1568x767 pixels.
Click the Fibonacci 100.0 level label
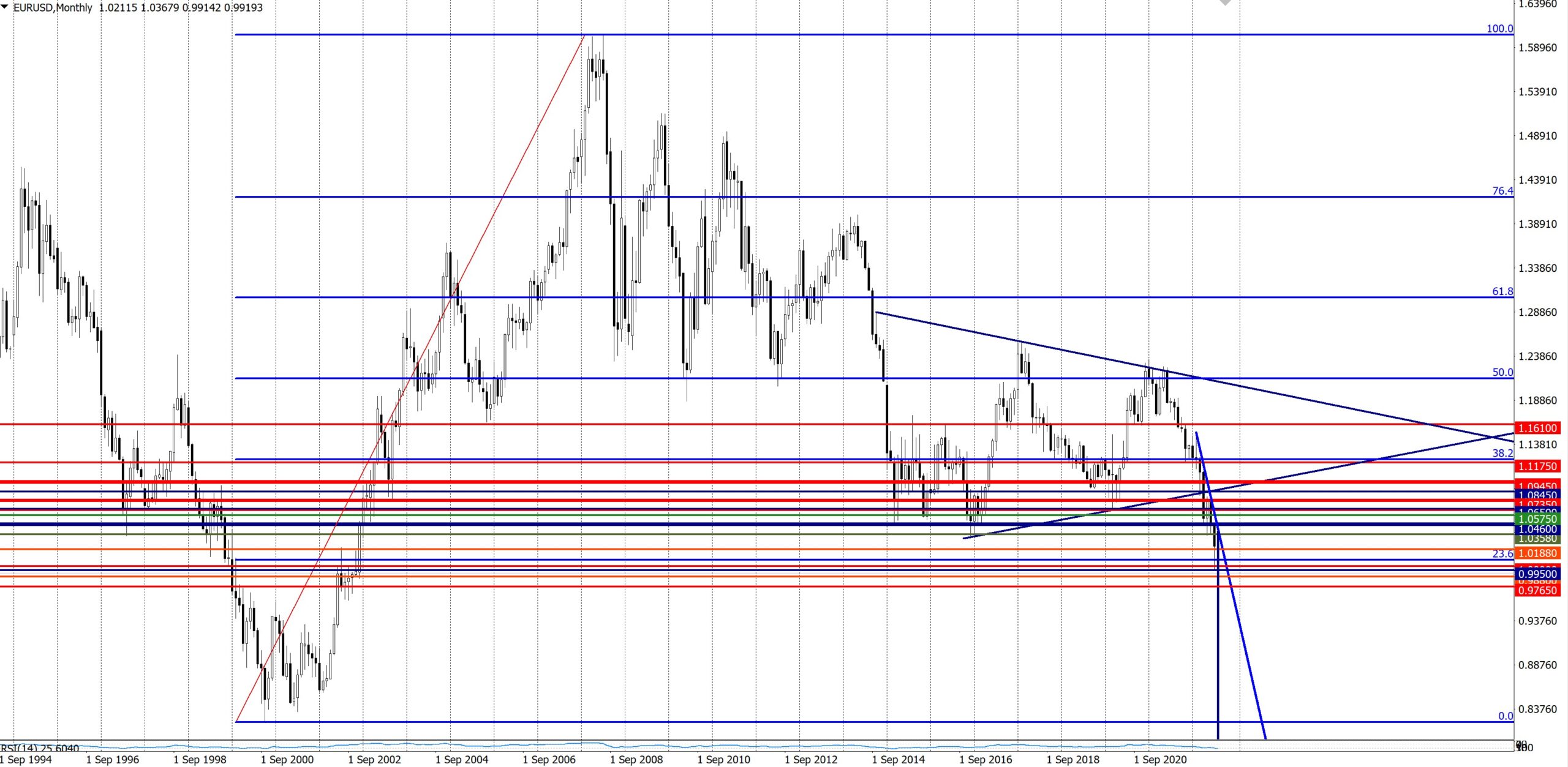coord(1499,29)
